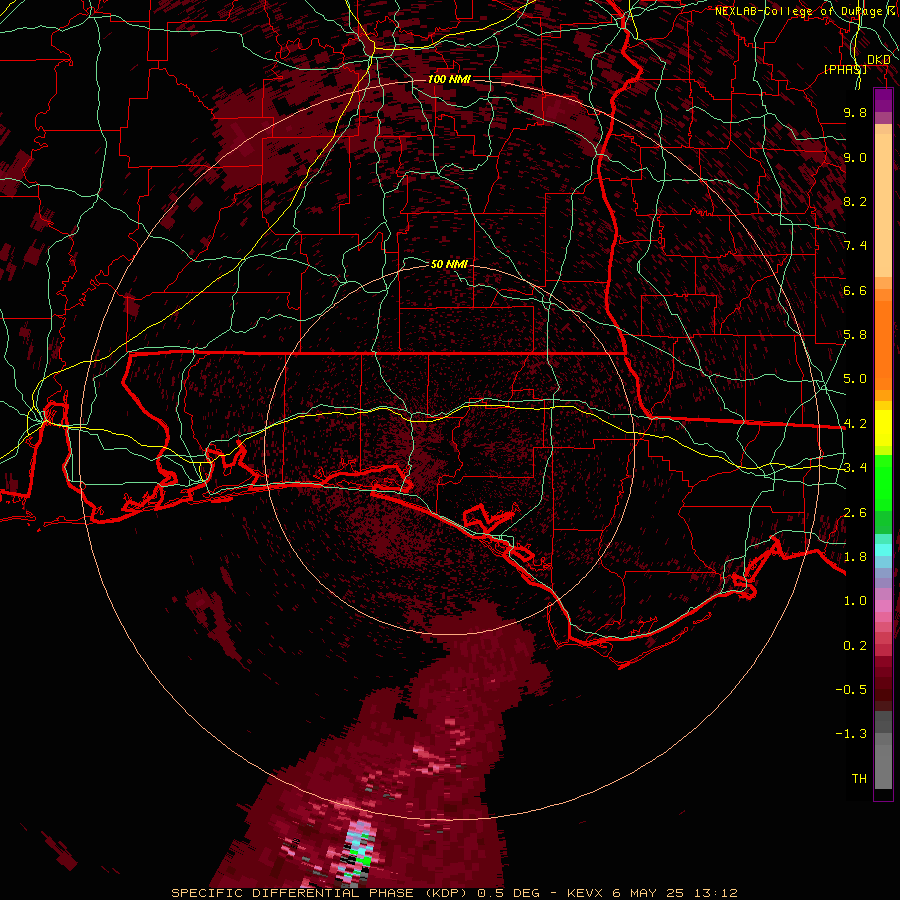Click the 1.0 value on the color scale

pyautogui.click(x=855, y=601)
